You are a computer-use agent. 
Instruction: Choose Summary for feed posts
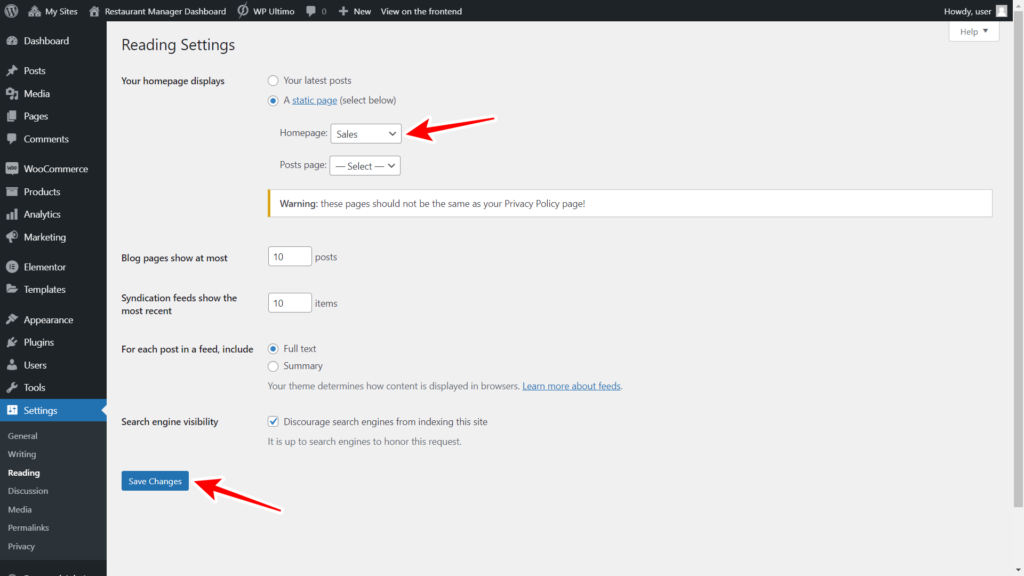coord(272,367)
